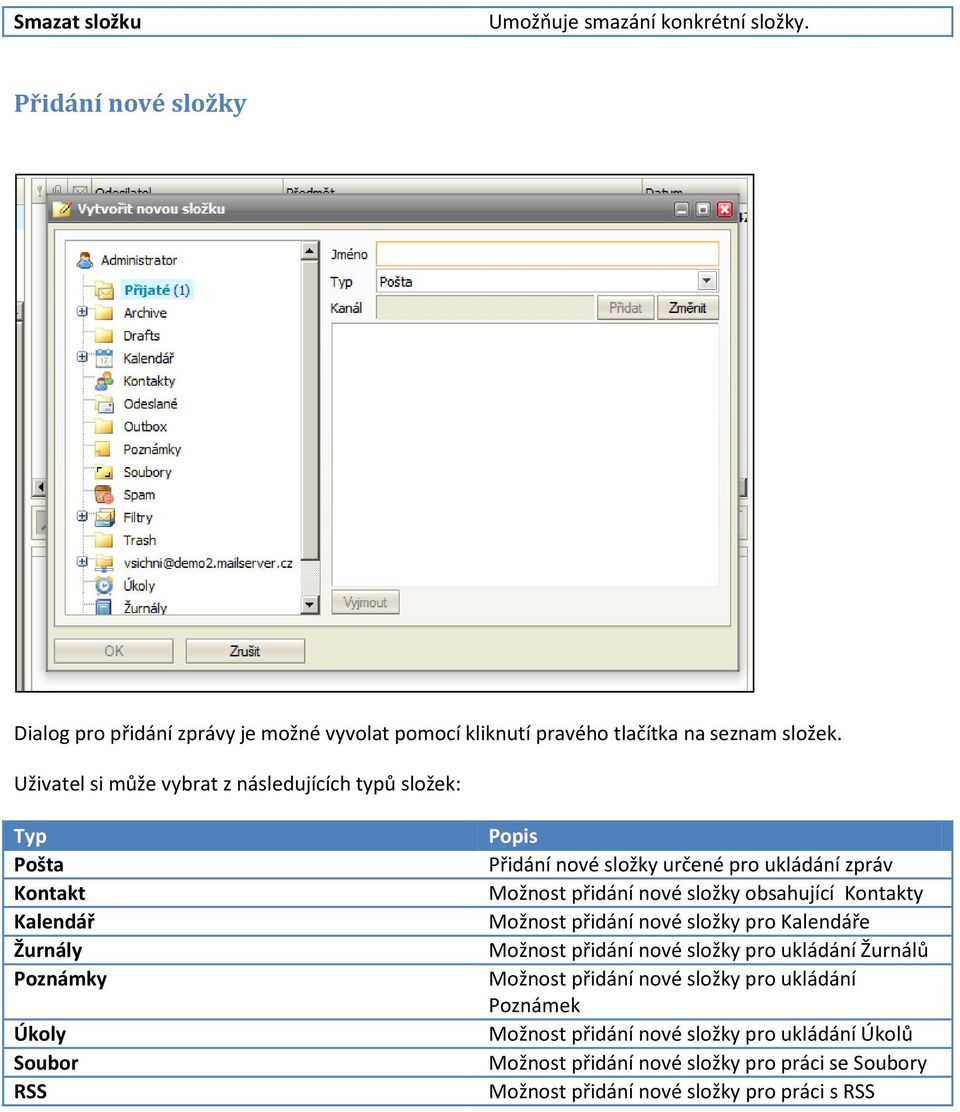Click the Soubor row in the table

point(477,1062)
